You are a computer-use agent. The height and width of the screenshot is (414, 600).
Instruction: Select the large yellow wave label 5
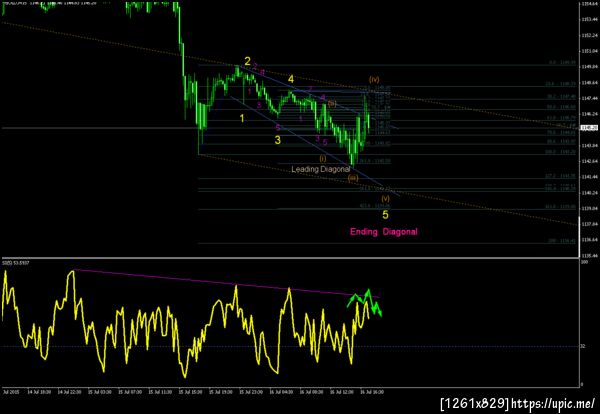[x=385, y=215]
